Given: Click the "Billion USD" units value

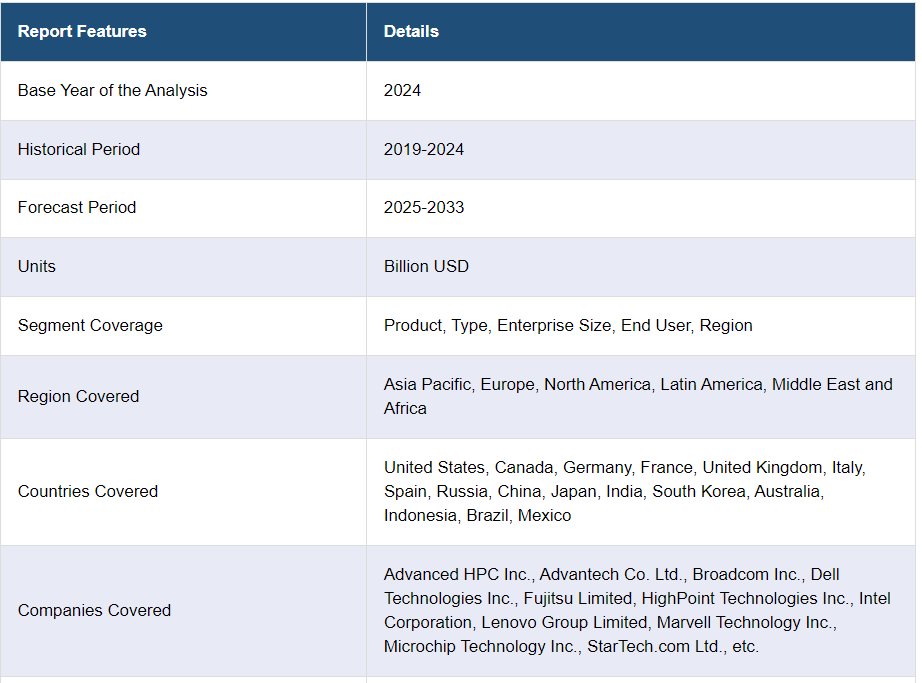Looking at the screenshot, I should pyautogui.click(x=426, y=266).
